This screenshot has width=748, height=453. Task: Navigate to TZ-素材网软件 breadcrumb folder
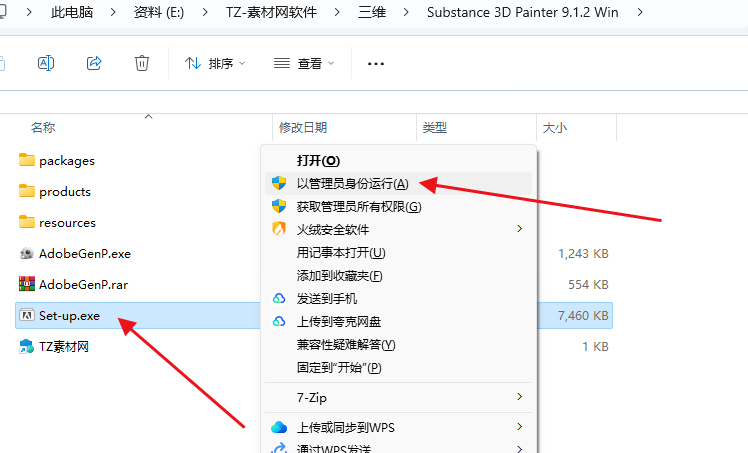coord(271,12)
